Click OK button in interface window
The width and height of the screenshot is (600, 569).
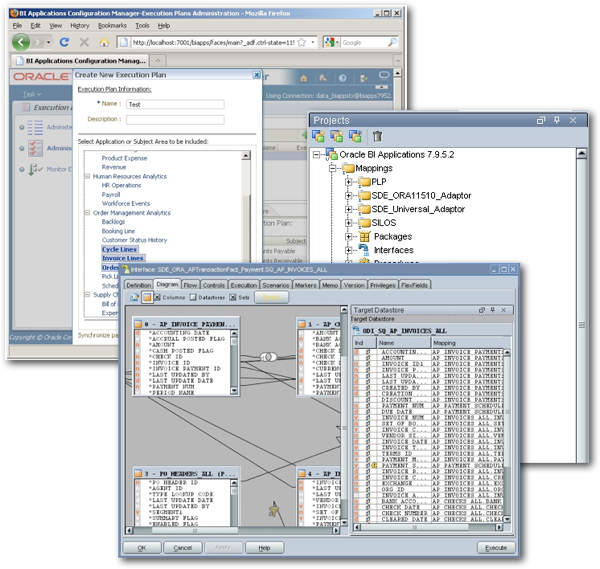142,548
